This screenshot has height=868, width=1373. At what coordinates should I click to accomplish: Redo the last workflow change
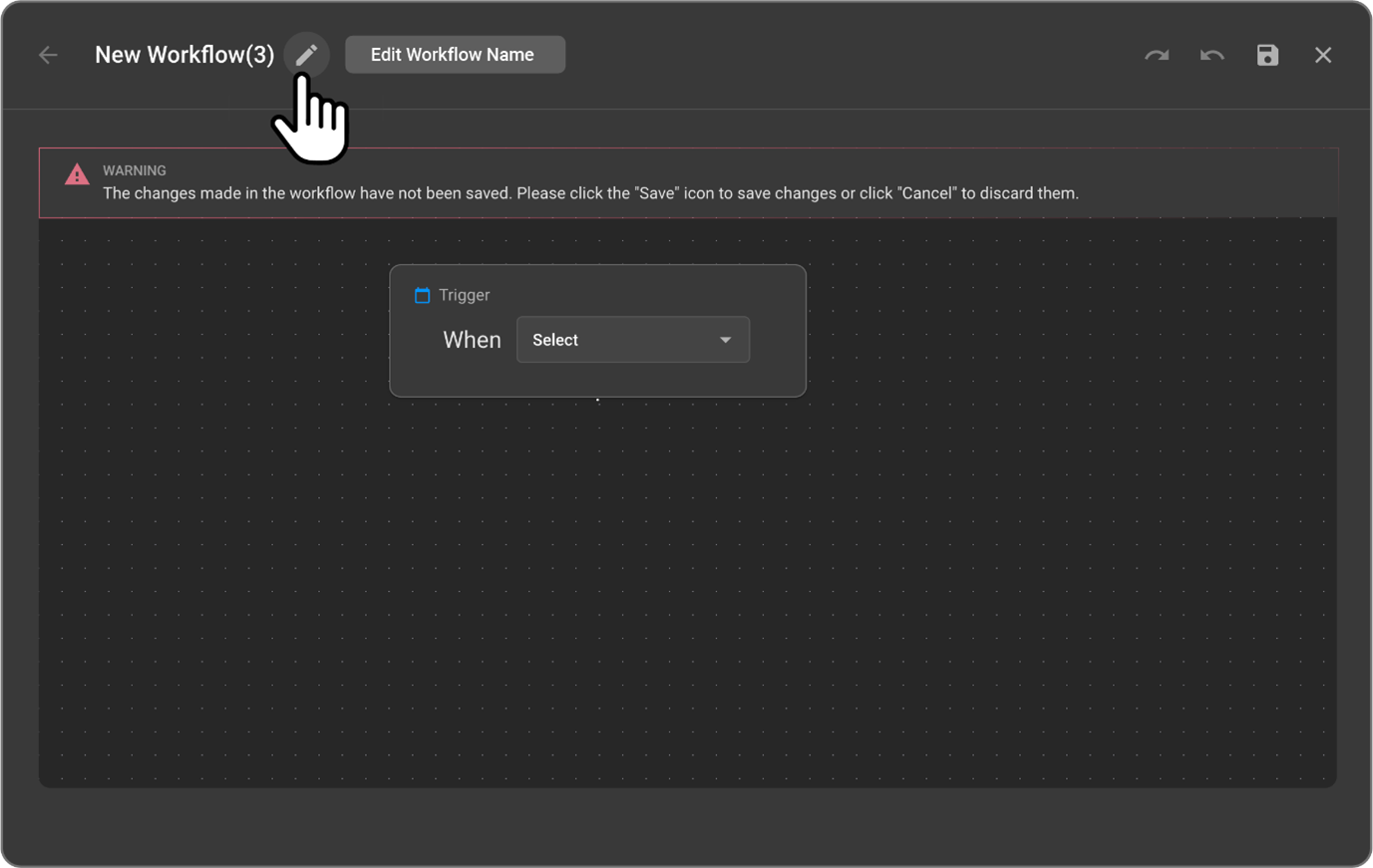click(1157, 55)
